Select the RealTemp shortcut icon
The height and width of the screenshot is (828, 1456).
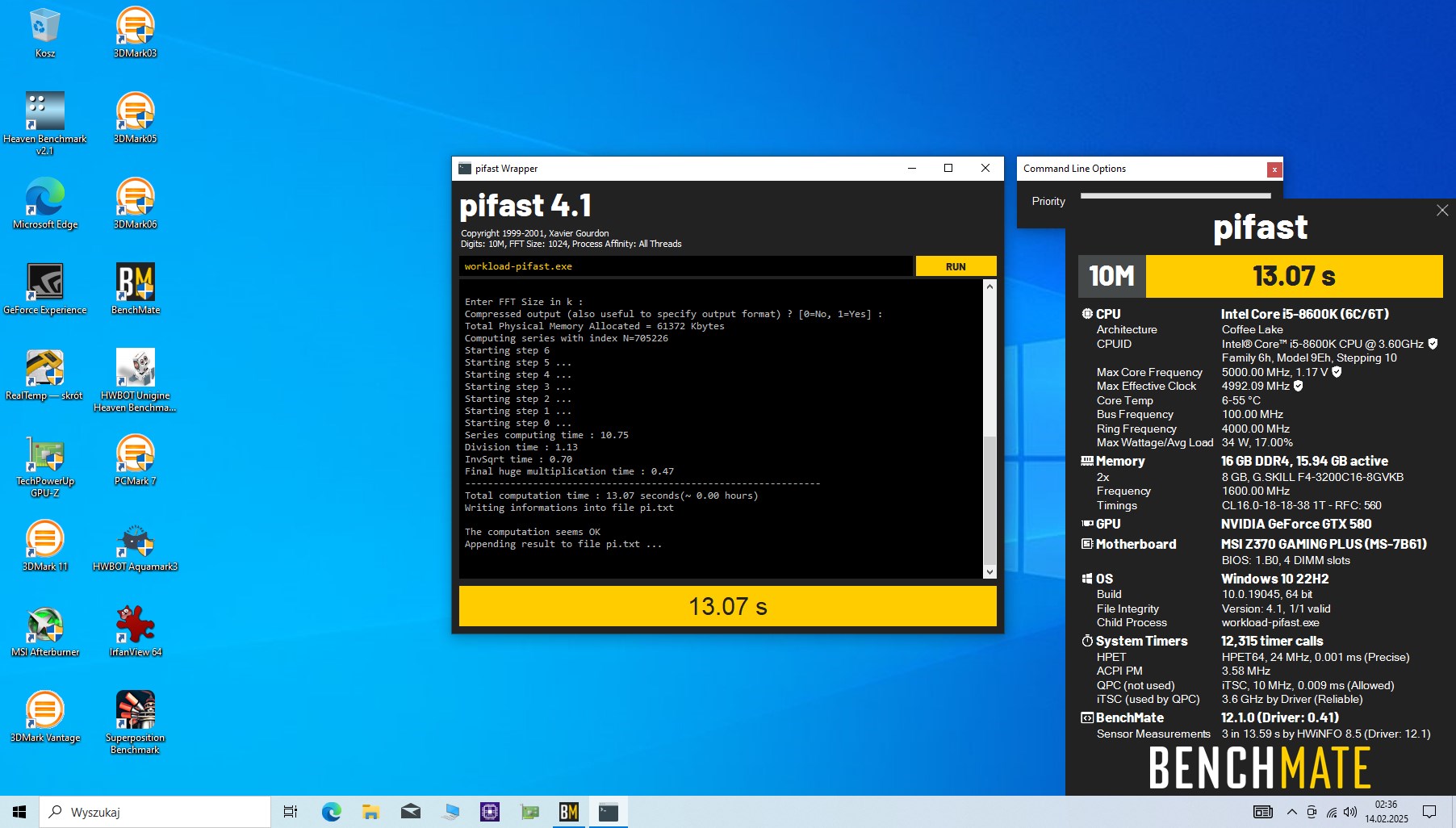click(x=44, y=375)
